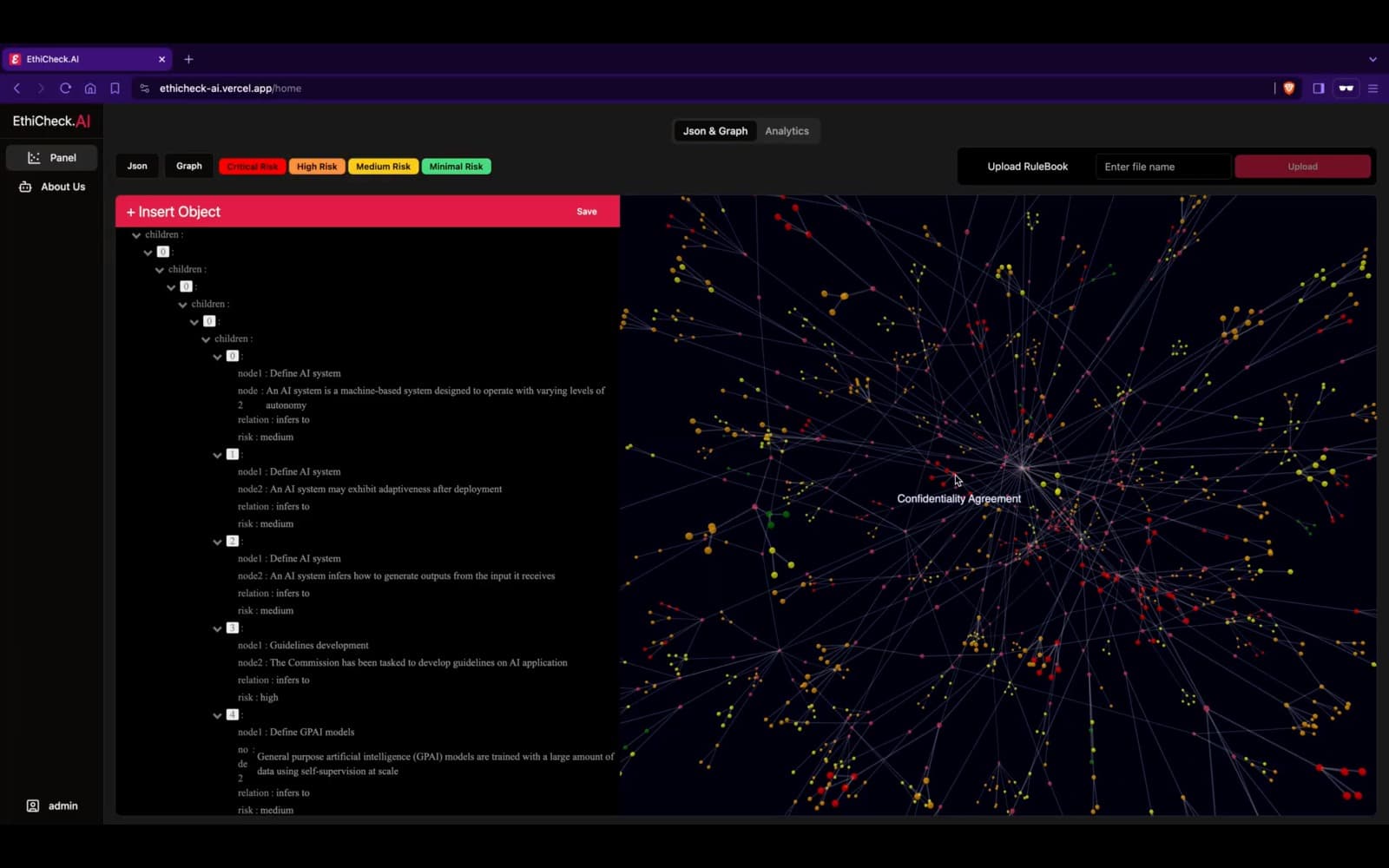Switch to the Analytics tab
Image resolution: width=1389 pixels, height=868 pixels.
pos(787,131)
